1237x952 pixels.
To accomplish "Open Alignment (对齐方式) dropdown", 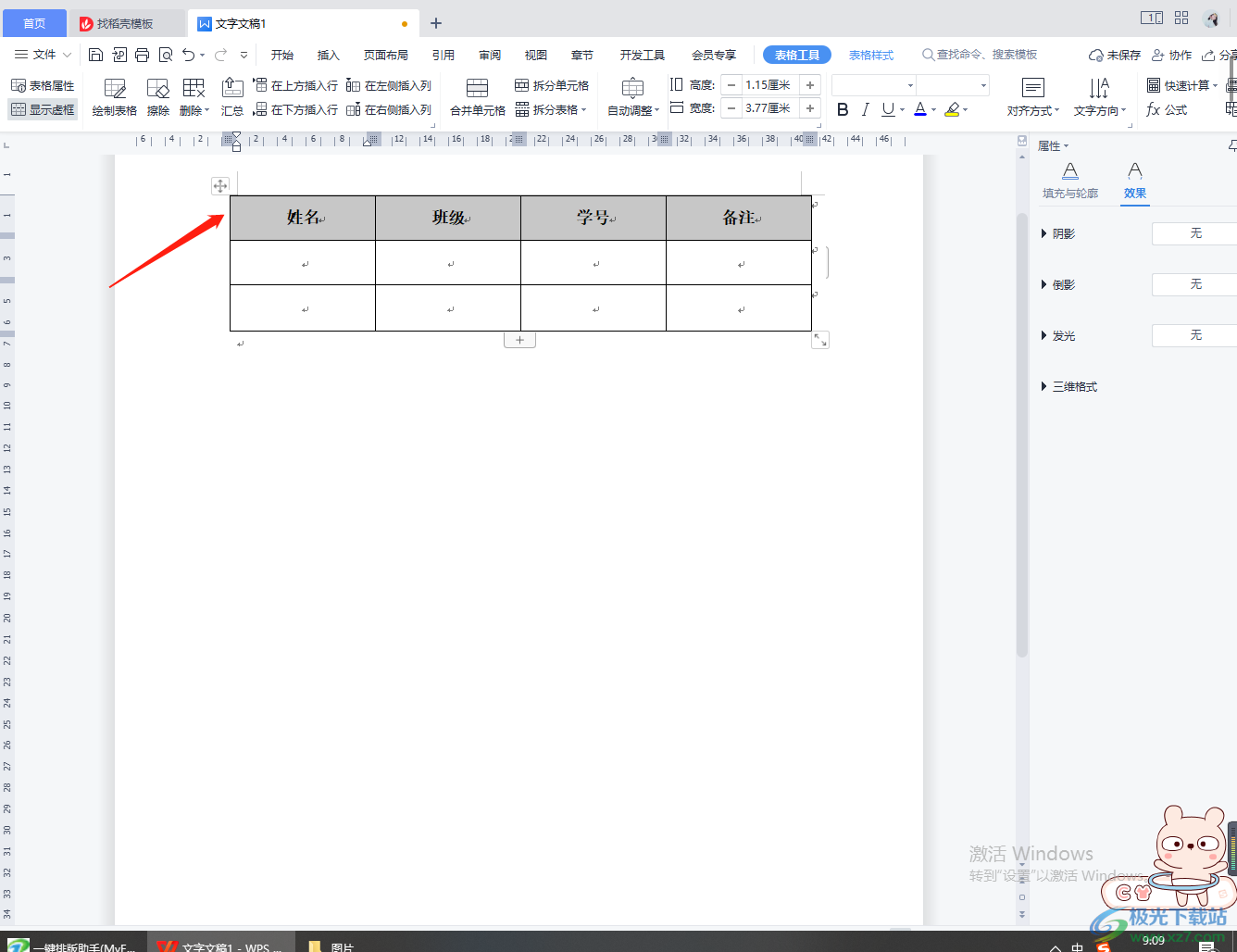I will point(1033,97).
